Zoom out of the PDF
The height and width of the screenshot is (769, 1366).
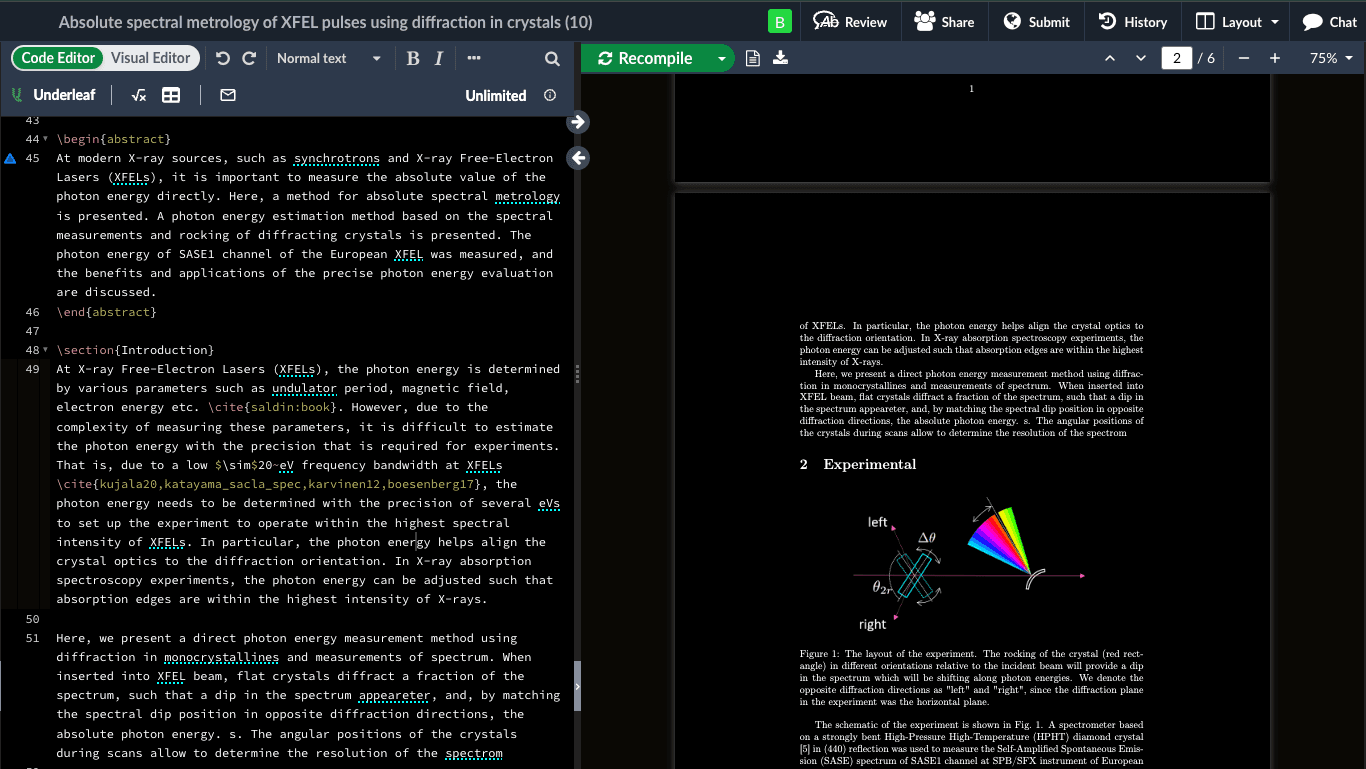(1243, 58)
